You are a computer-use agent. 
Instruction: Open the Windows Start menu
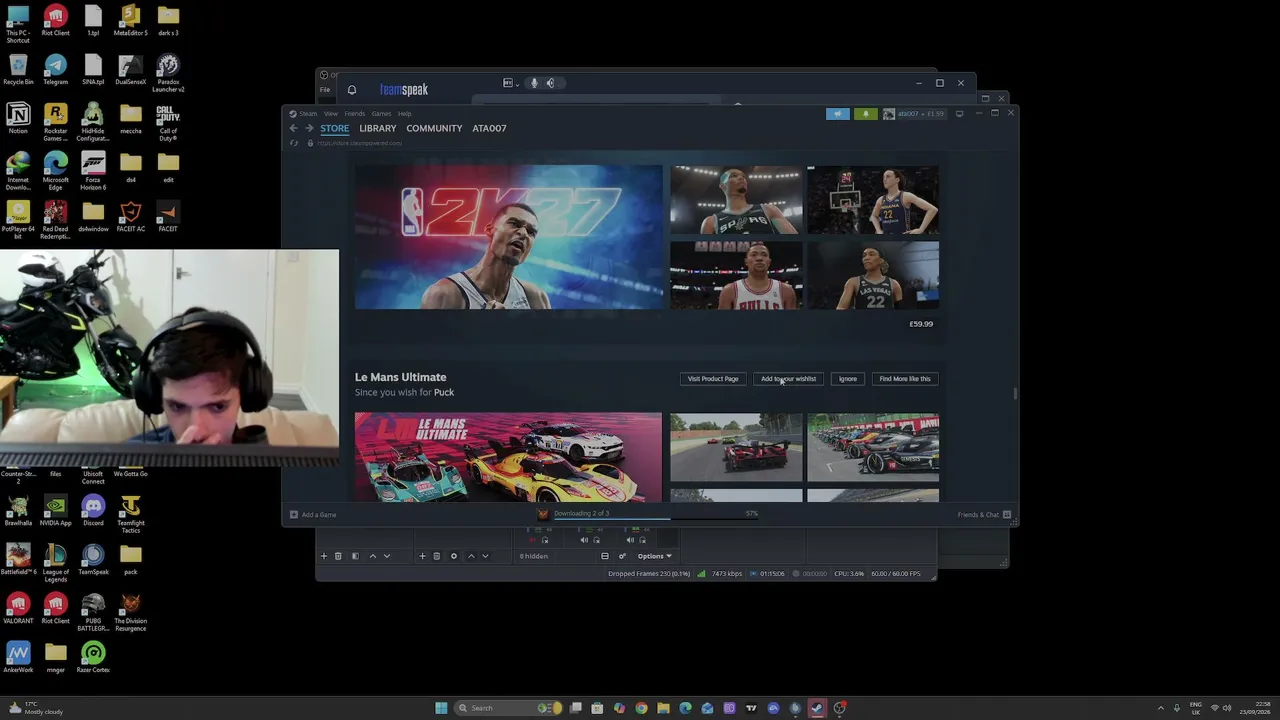click(441, 708)
